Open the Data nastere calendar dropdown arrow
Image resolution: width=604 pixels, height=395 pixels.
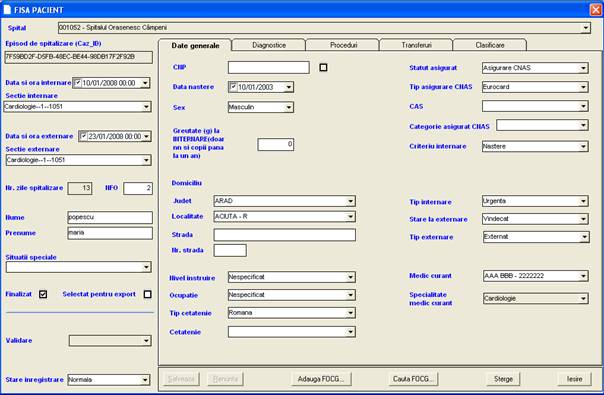(289, 87)
